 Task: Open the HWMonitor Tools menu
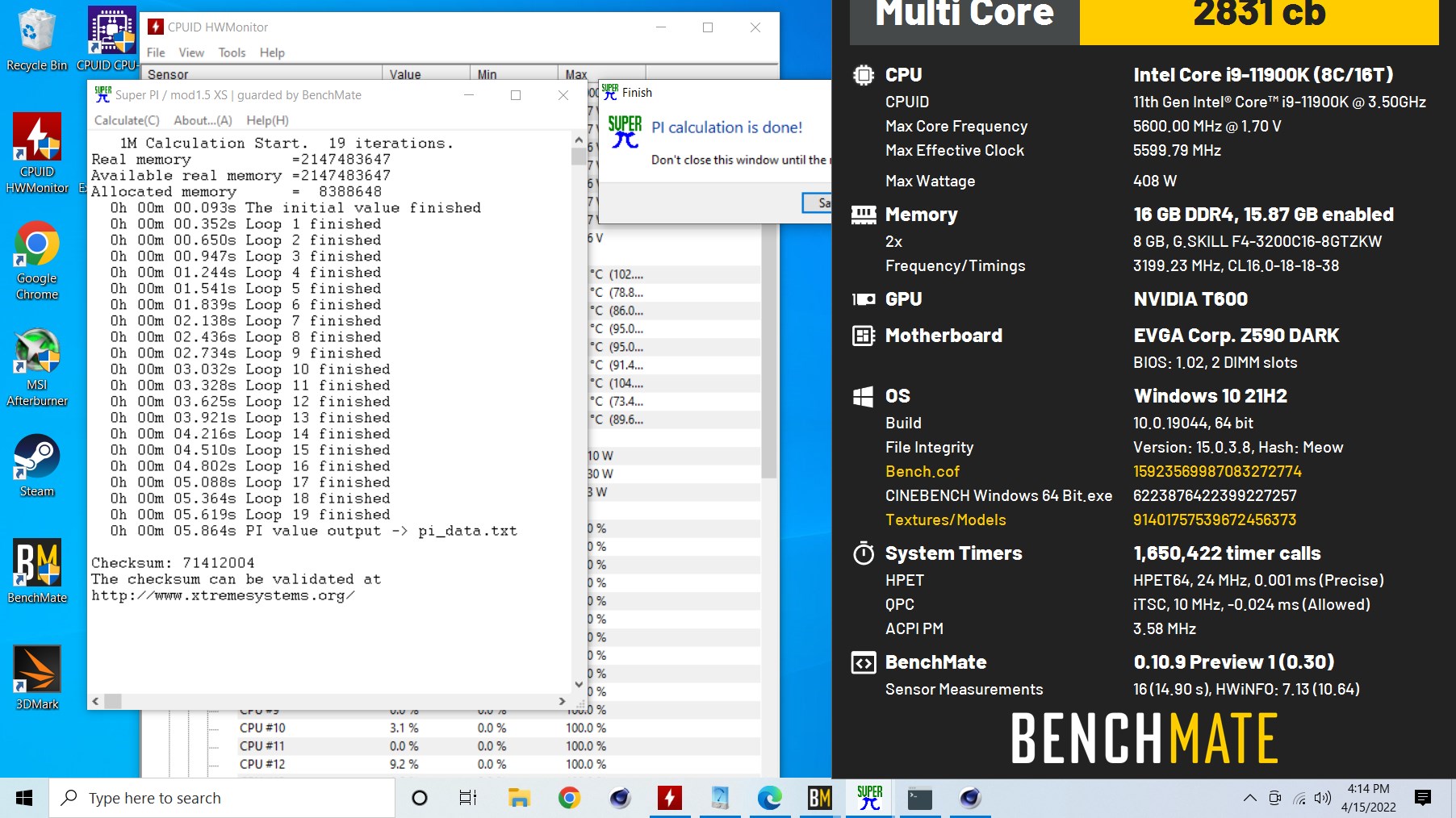(232, 52)
